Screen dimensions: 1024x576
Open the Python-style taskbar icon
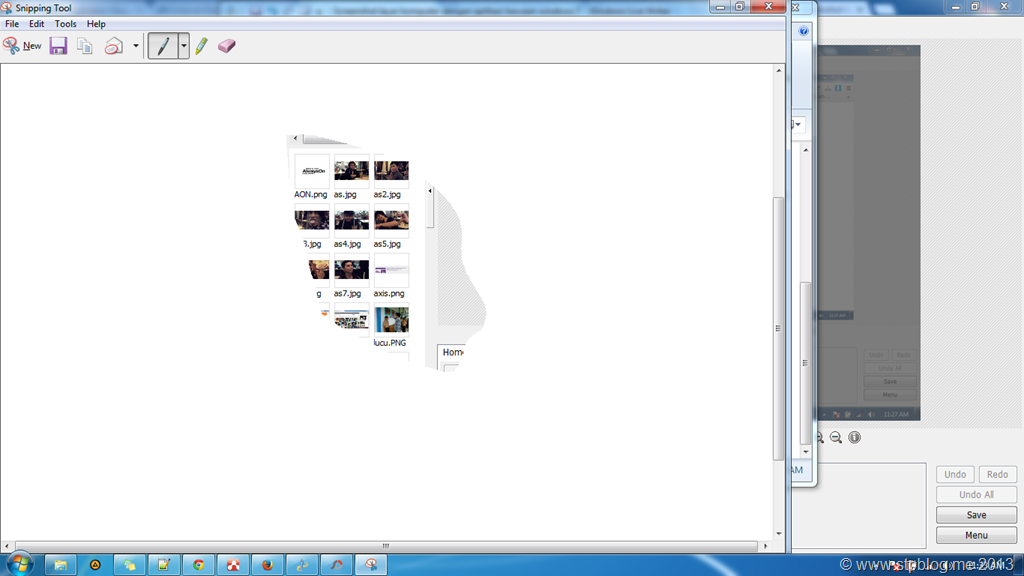[x=302, y=565]
